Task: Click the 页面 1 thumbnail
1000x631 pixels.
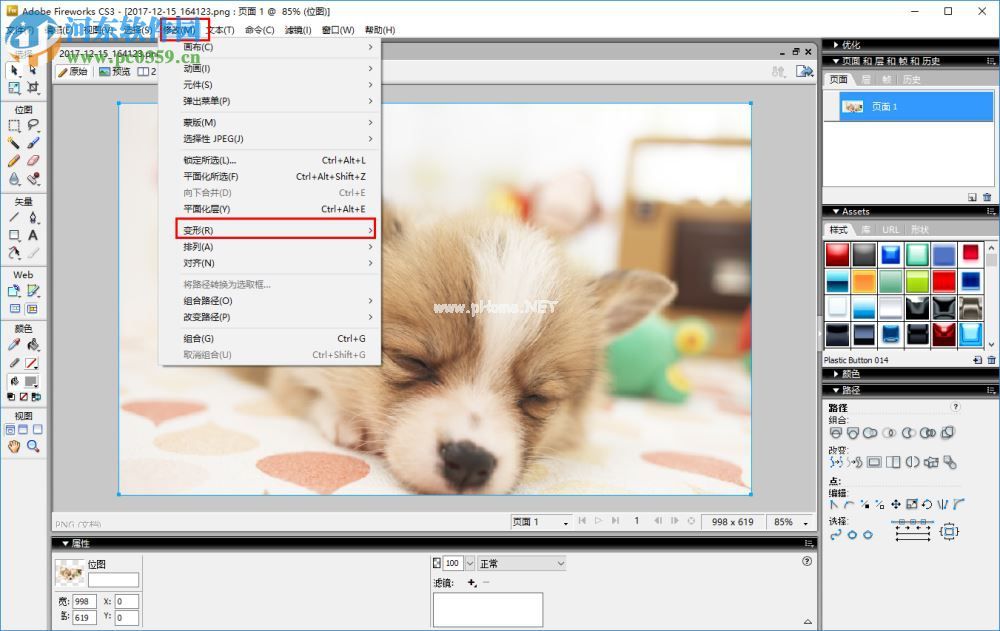Action: (x=853, y=107)
